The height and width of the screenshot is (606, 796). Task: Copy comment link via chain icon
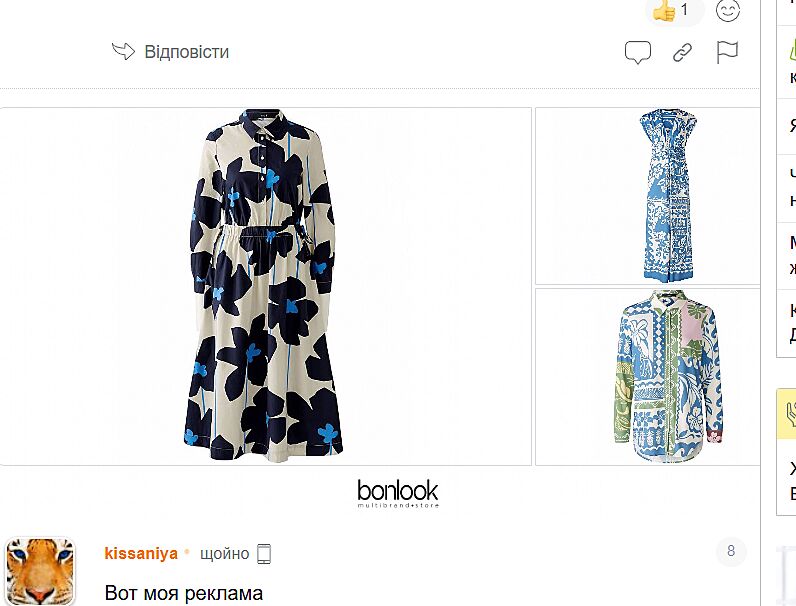point(683,52)
